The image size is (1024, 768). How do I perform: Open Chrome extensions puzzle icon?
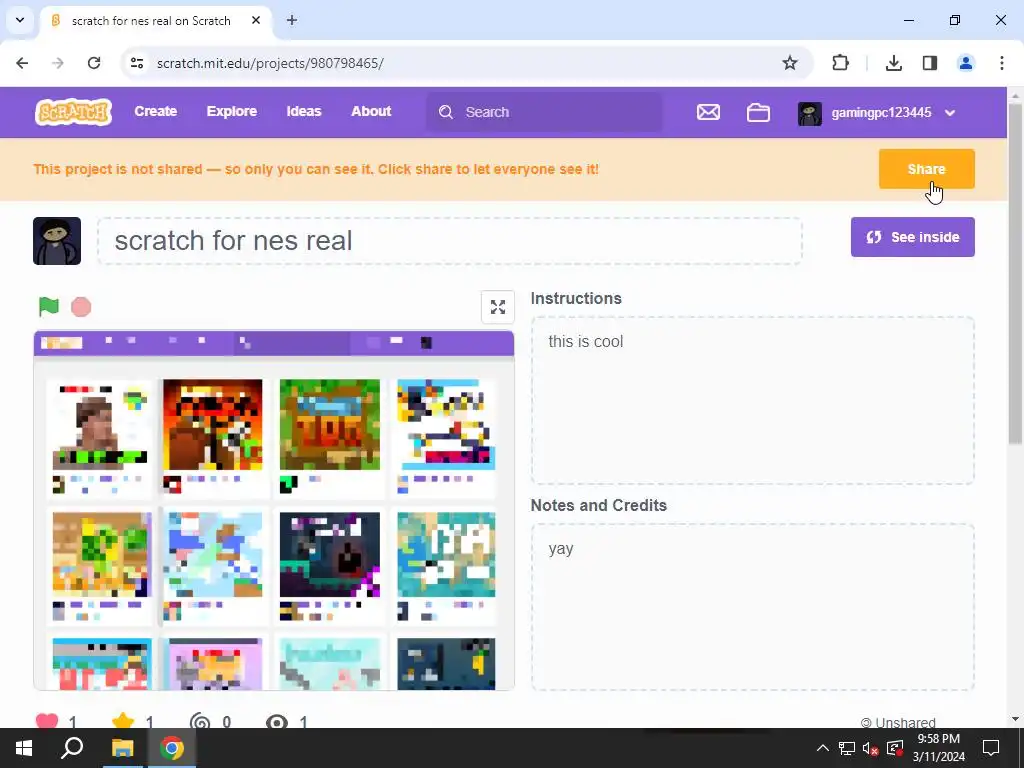click(x=840, y=63)
